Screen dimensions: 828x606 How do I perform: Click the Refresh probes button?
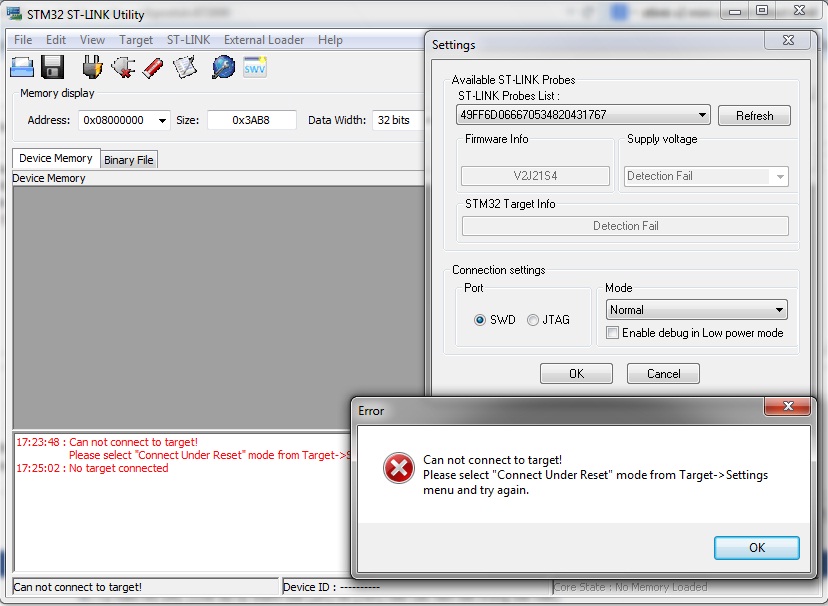[754, 116]
